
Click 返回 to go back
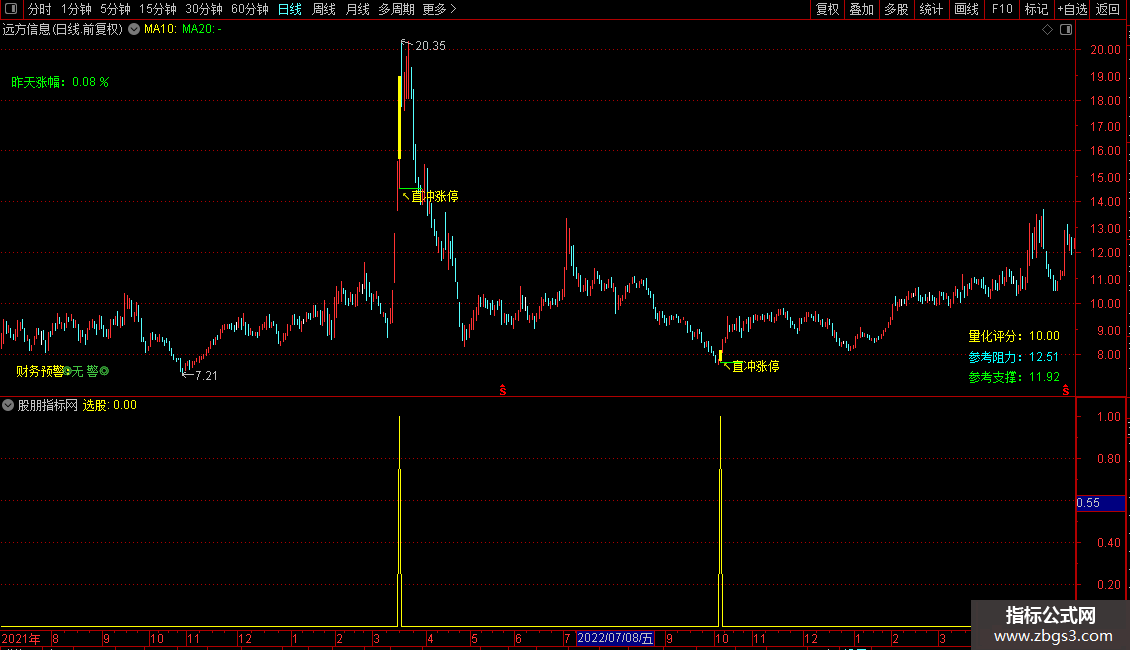(1108, 9)
